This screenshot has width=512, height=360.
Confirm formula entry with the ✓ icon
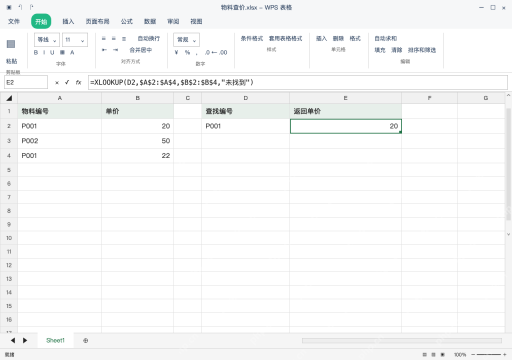67,82
